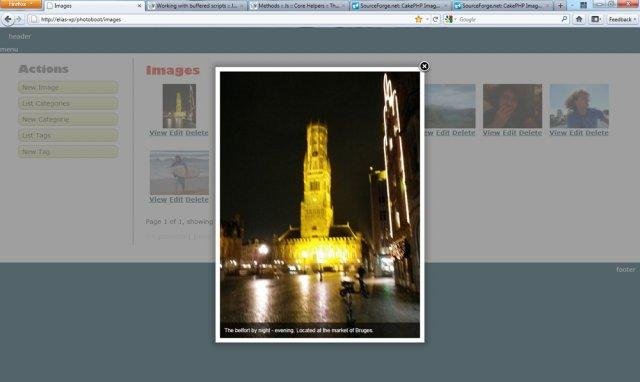The image size is (640, 382).
Task: Click the 'Images' page heading
Action: (173, 70)
